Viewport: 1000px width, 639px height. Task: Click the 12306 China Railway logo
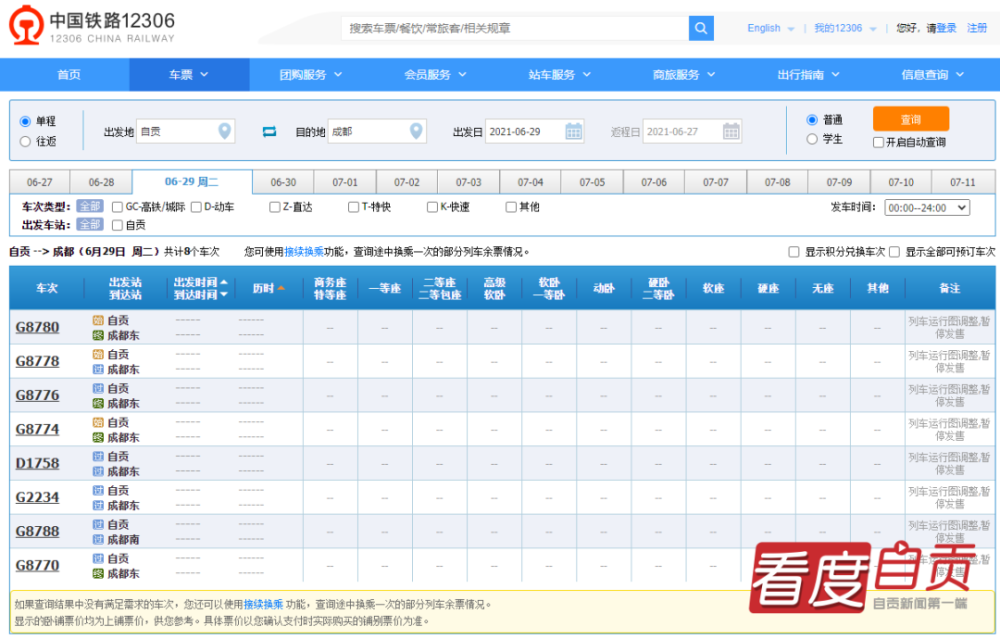tap(92, 26)
